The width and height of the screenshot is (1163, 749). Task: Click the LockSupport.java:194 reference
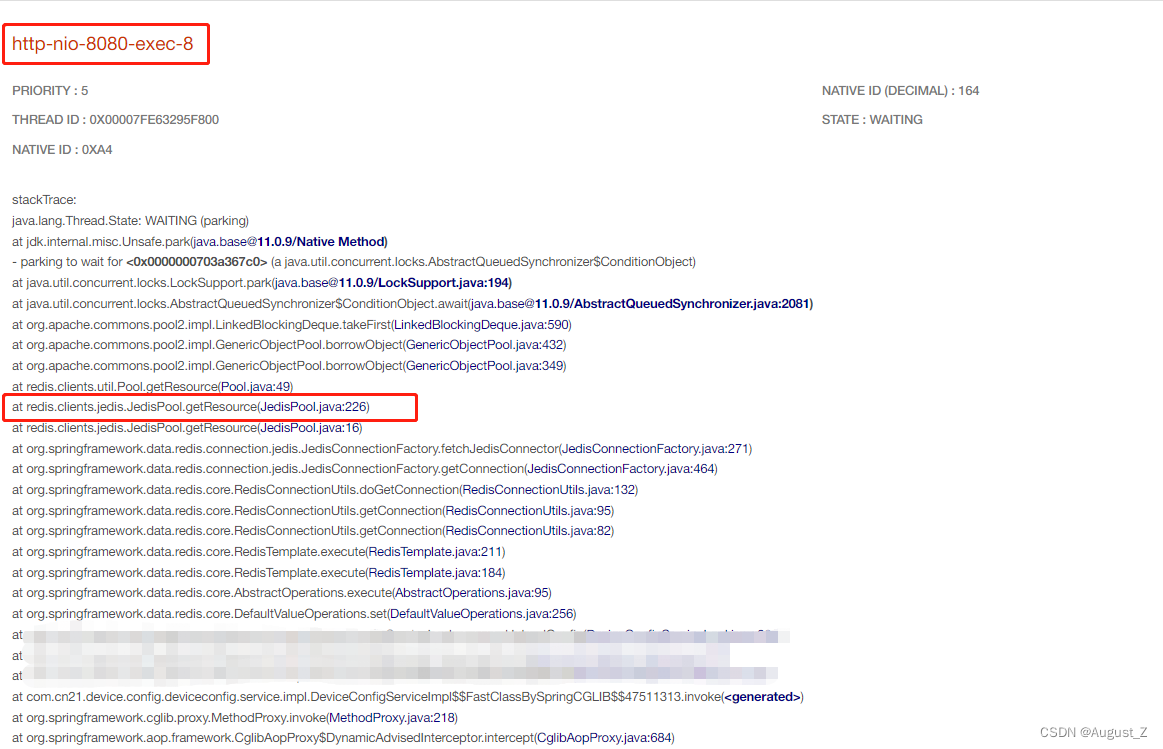[x=442, y=282]
